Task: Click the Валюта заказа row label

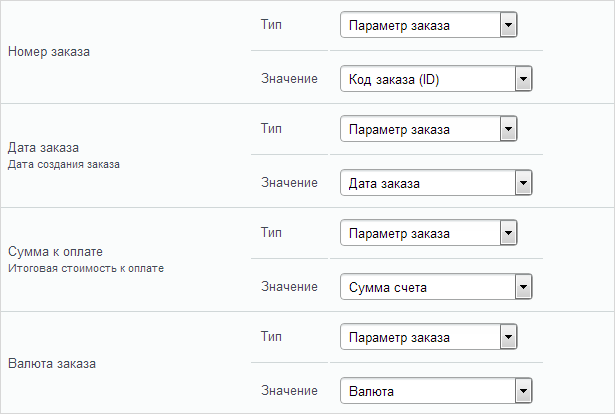Action: [x=52, y=363]
